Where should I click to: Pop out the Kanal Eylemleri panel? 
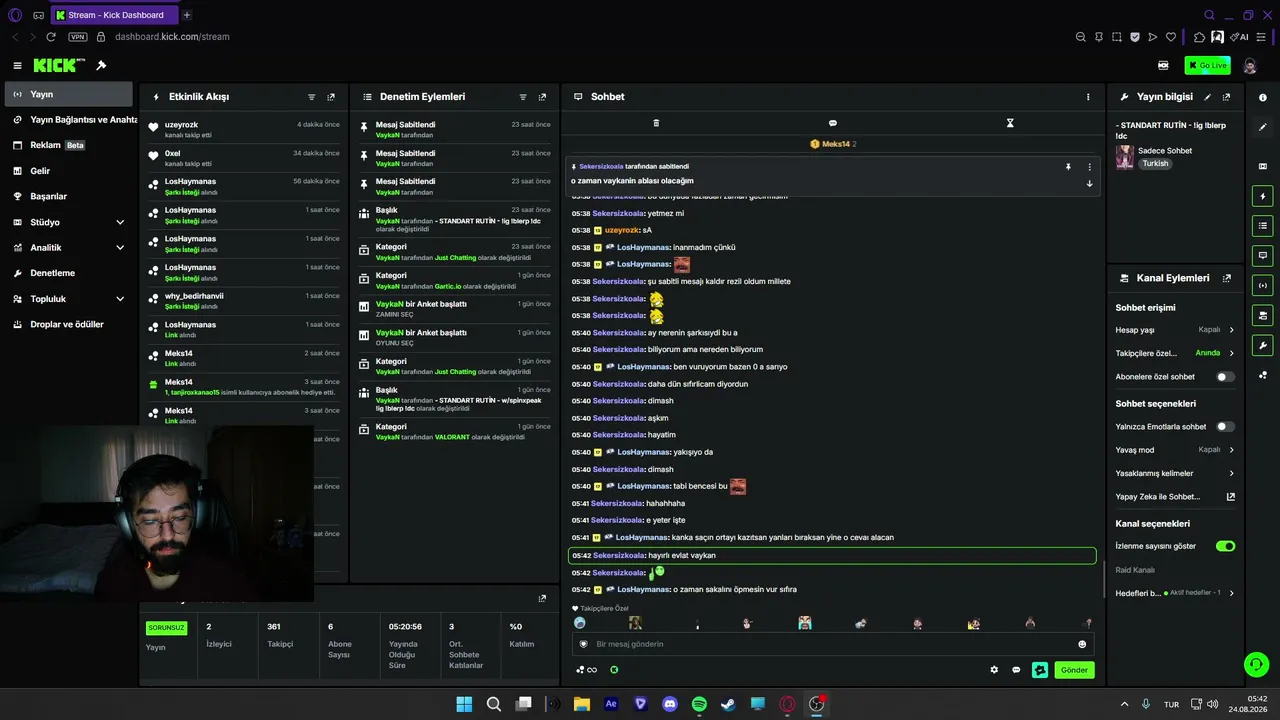coord(1226,278)
